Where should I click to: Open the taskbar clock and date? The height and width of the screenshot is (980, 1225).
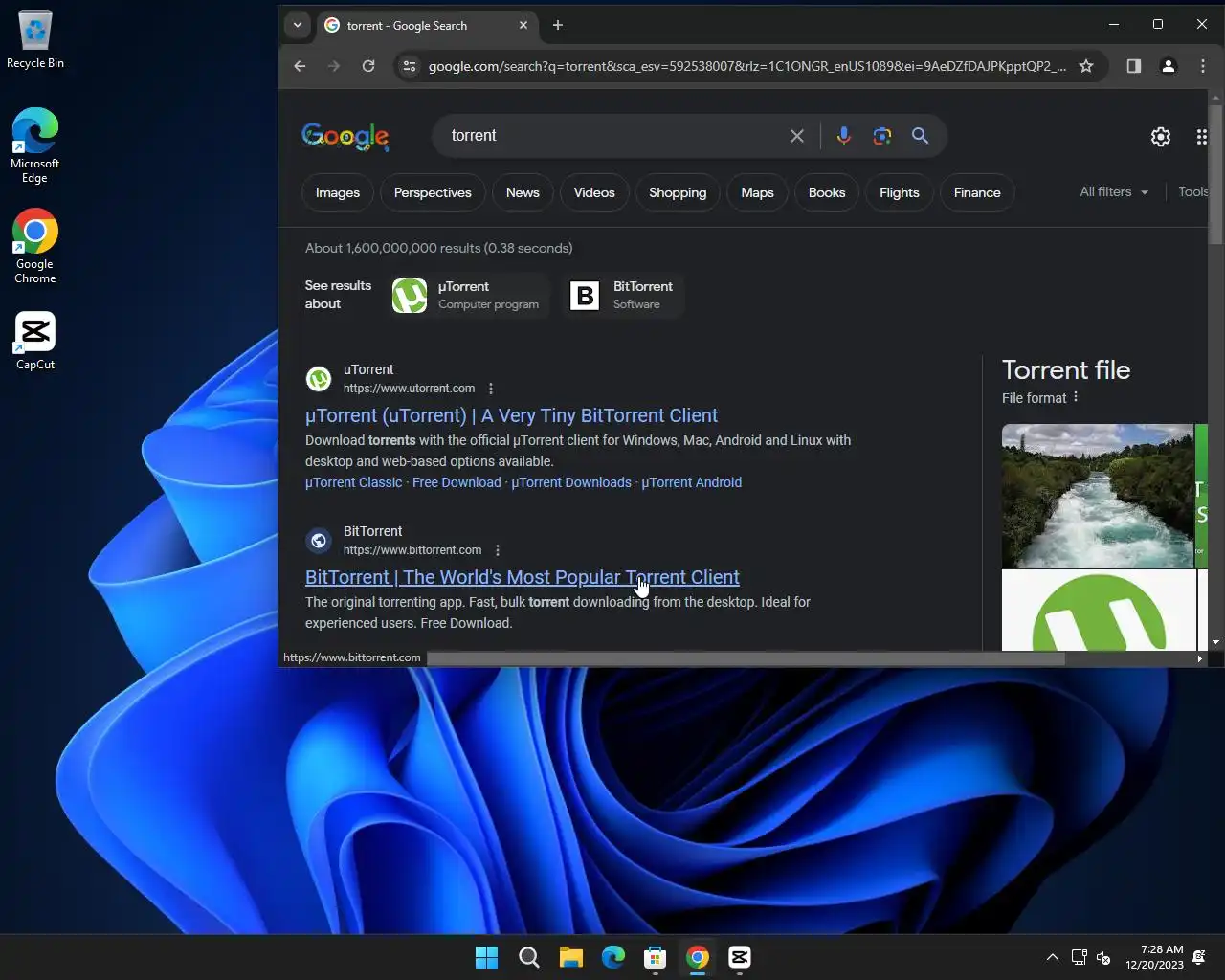tap(1155, 957)
